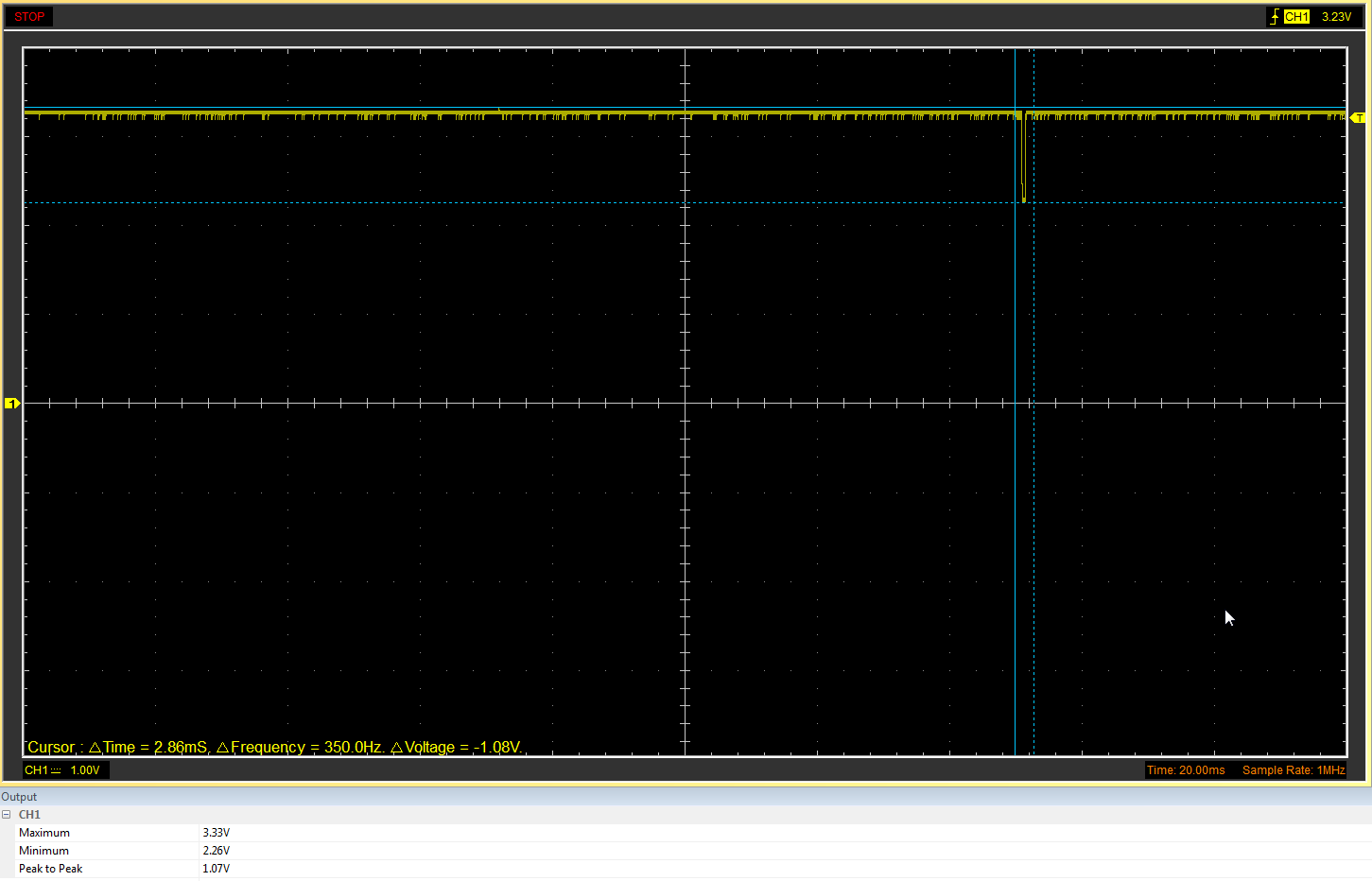Click the CH1 DC coupling symbol
Screen dimensions: 1372x881
click(56, 770)
